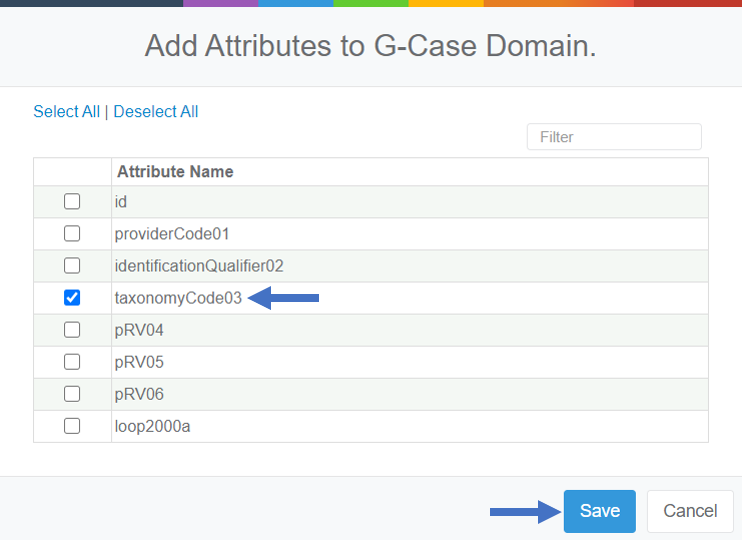
Task: Tick the providerCode01 checkbox
Action: [72, 234]
